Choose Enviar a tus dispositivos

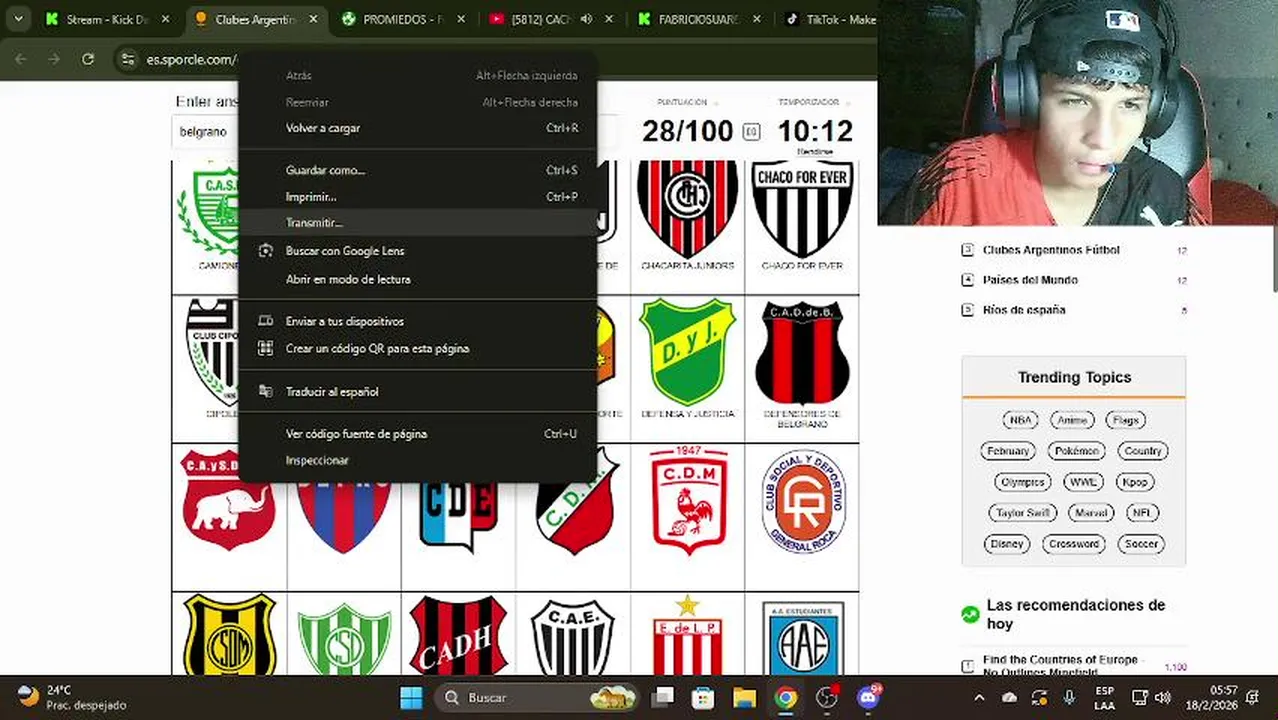pyautogui.click(x=417, y=321)
